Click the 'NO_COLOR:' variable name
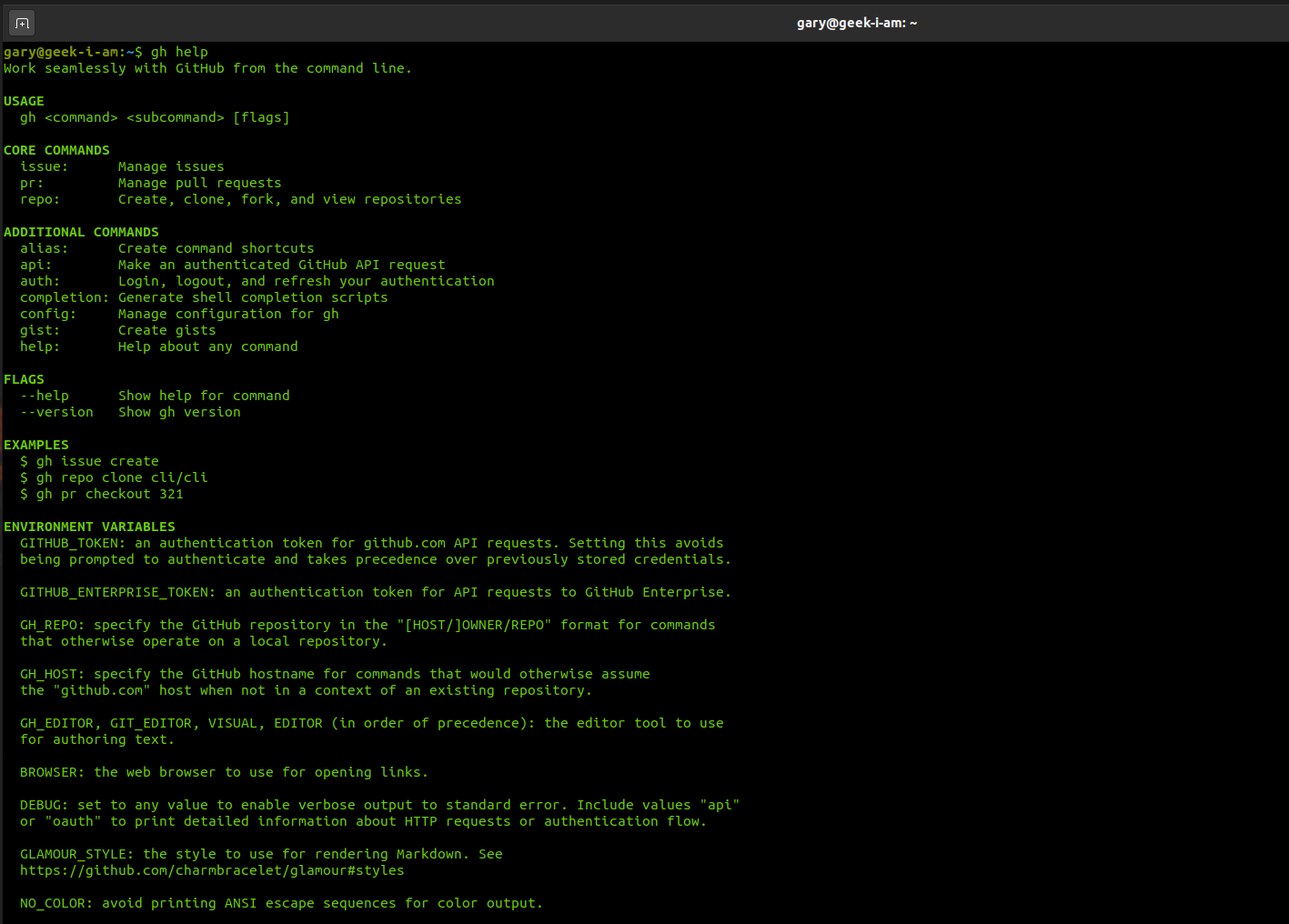Screen dimensions: 1289x924 pos(56,903)
